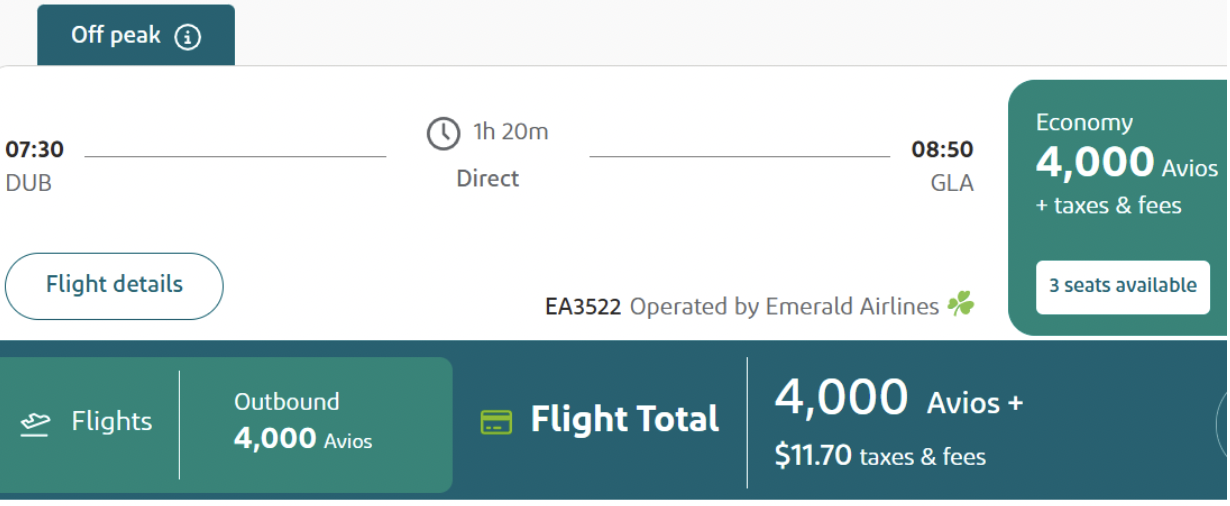Click the credit card Flight Total icon
This screenshot has height=506, width=1230.
(496, 421)
